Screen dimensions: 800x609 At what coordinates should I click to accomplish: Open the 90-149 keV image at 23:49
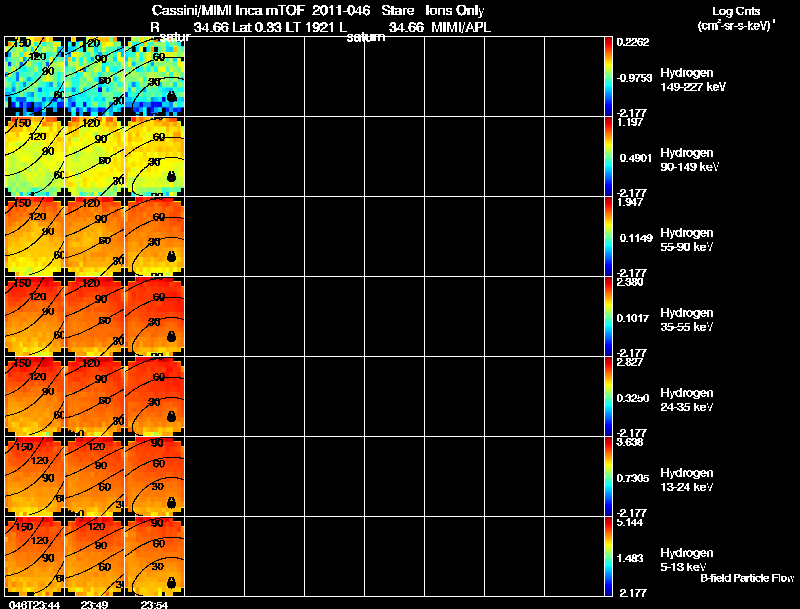(x=94, y=157)
